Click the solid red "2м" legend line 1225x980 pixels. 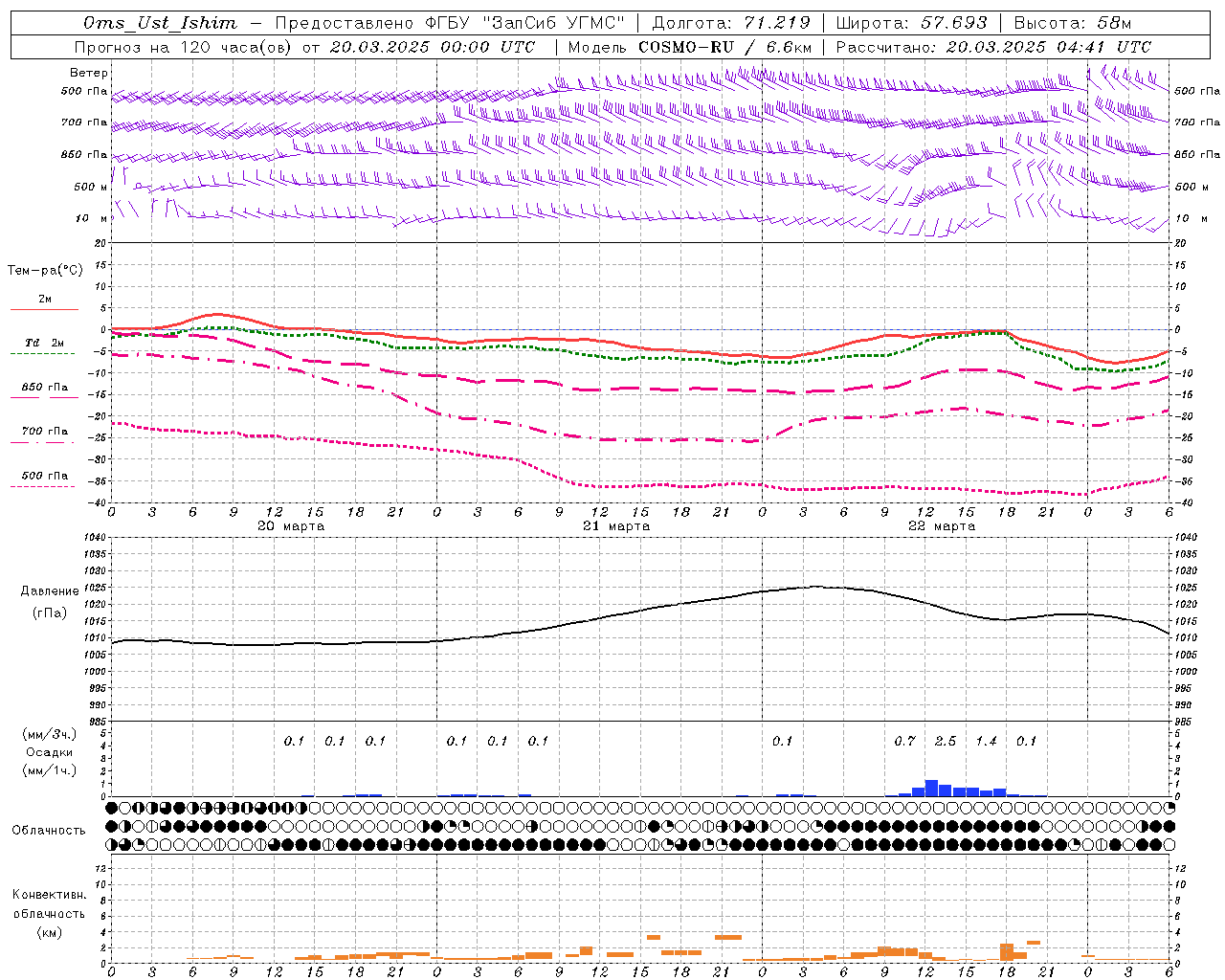point(44,309)
